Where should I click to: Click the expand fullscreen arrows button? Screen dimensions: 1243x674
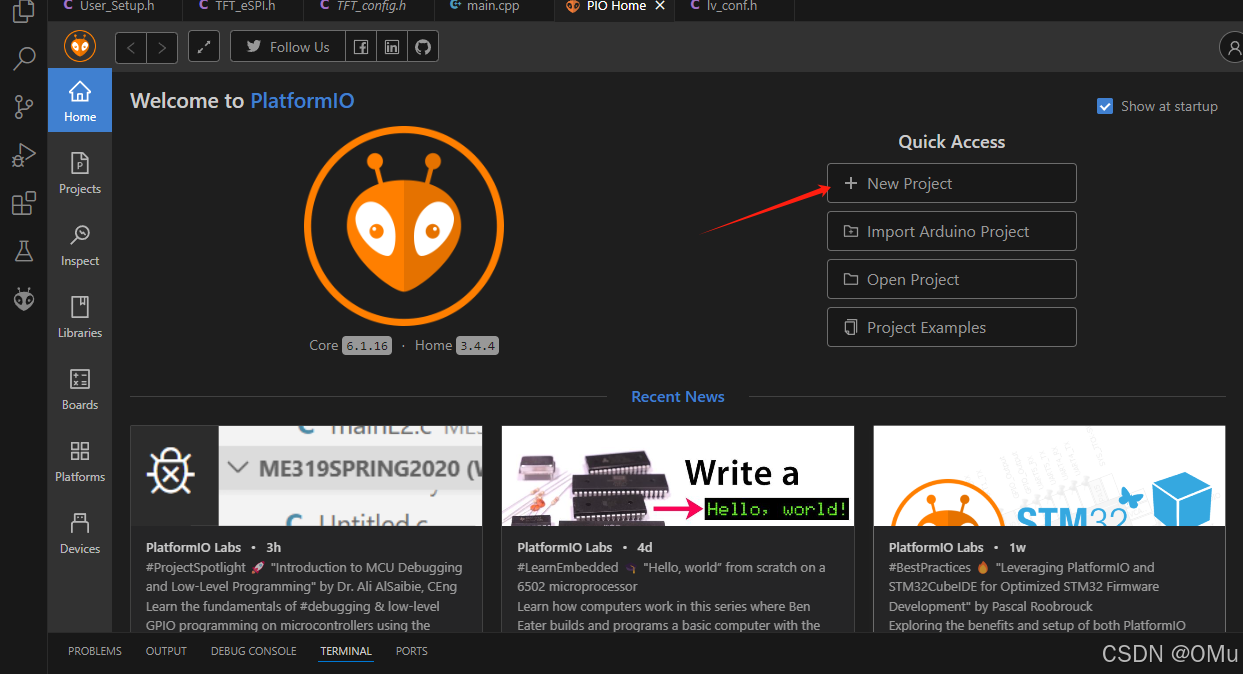(204, 47)
